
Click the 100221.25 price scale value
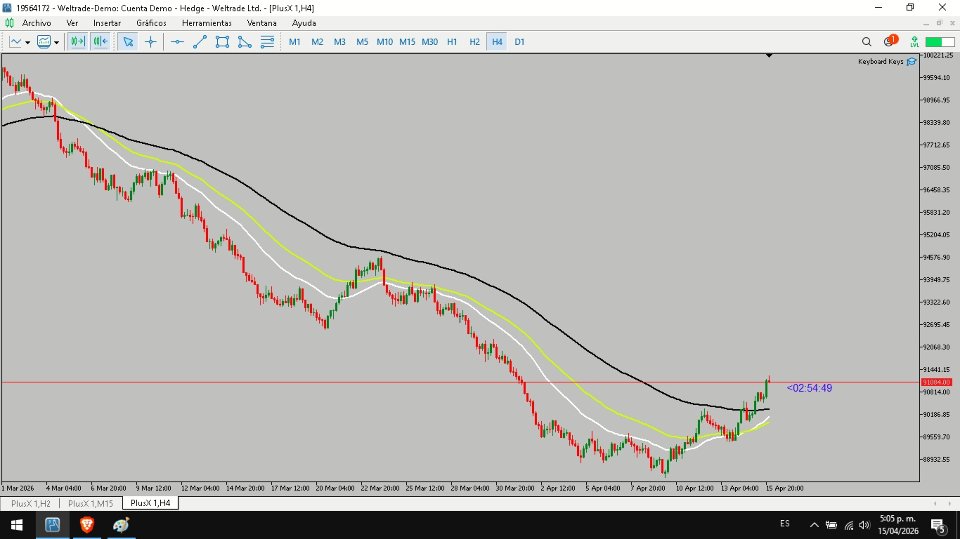tap(940, 55)
